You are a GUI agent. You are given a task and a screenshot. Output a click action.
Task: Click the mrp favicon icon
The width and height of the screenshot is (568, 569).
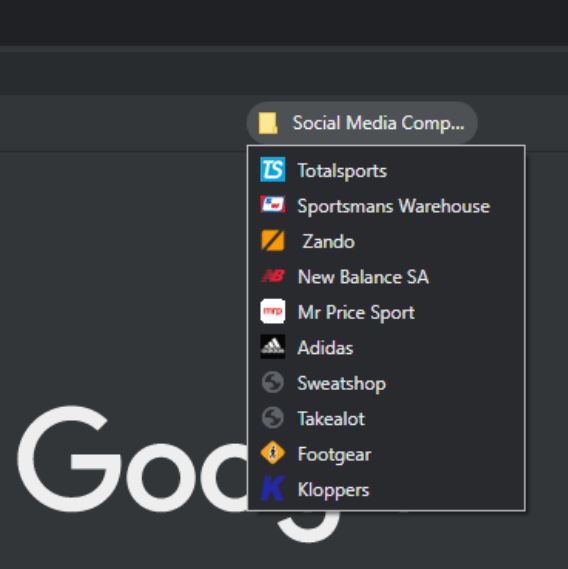point(273,311)
